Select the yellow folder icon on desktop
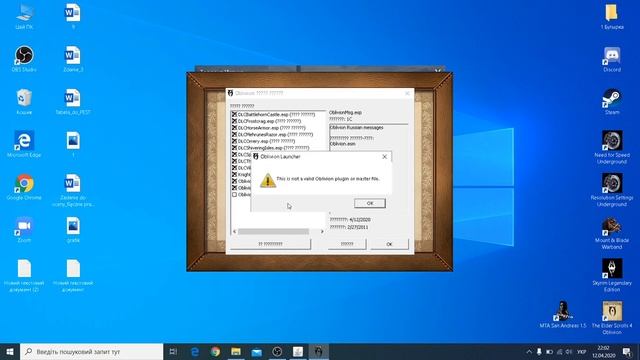The height and width of the screenshot is (360, 640). click(612, 16)
